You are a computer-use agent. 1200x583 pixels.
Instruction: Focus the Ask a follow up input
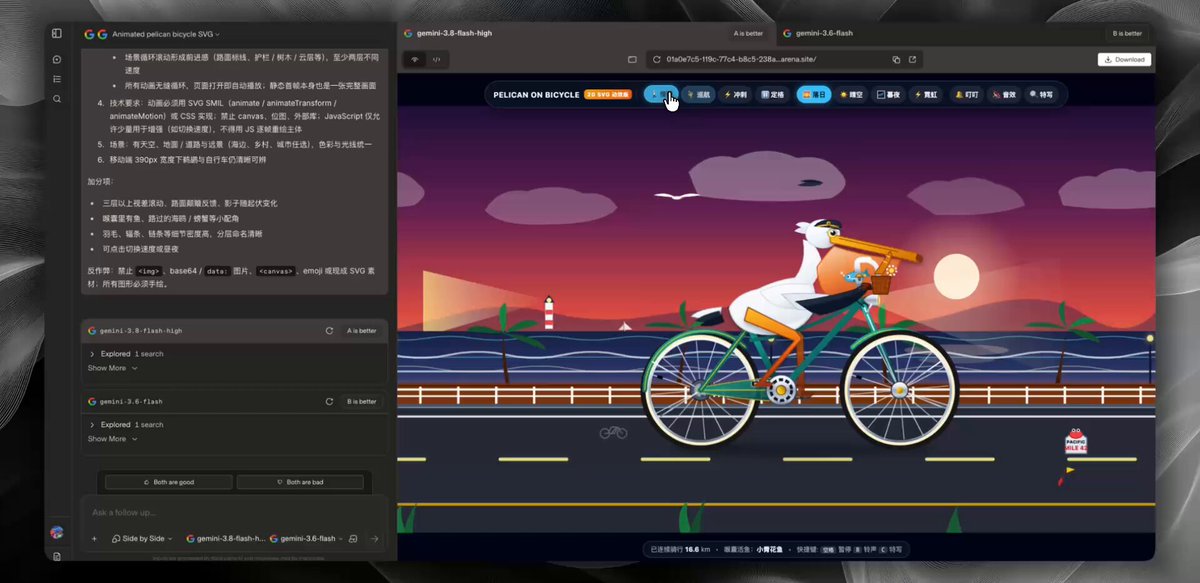click(235, 512)
